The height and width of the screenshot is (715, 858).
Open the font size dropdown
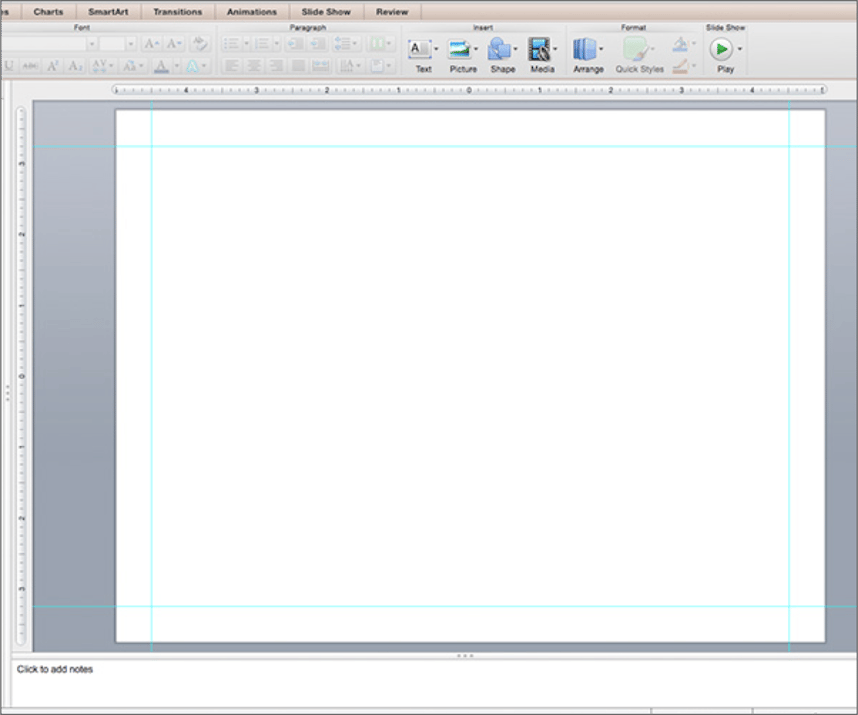click(x=131, y=43)
